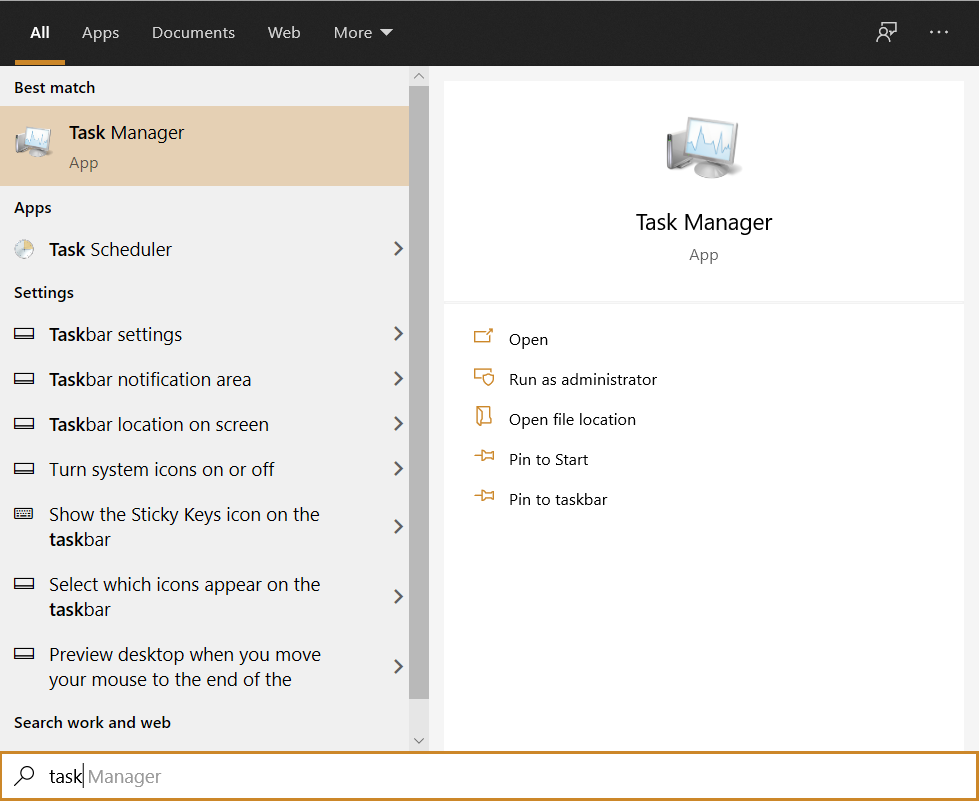
Task: Open the three-dots options menu
Action: point(938,32)
